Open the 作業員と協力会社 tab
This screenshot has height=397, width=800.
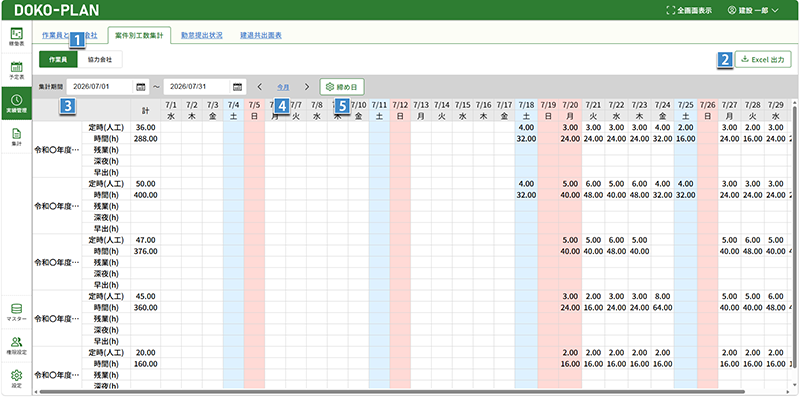[x=69, y=36]
